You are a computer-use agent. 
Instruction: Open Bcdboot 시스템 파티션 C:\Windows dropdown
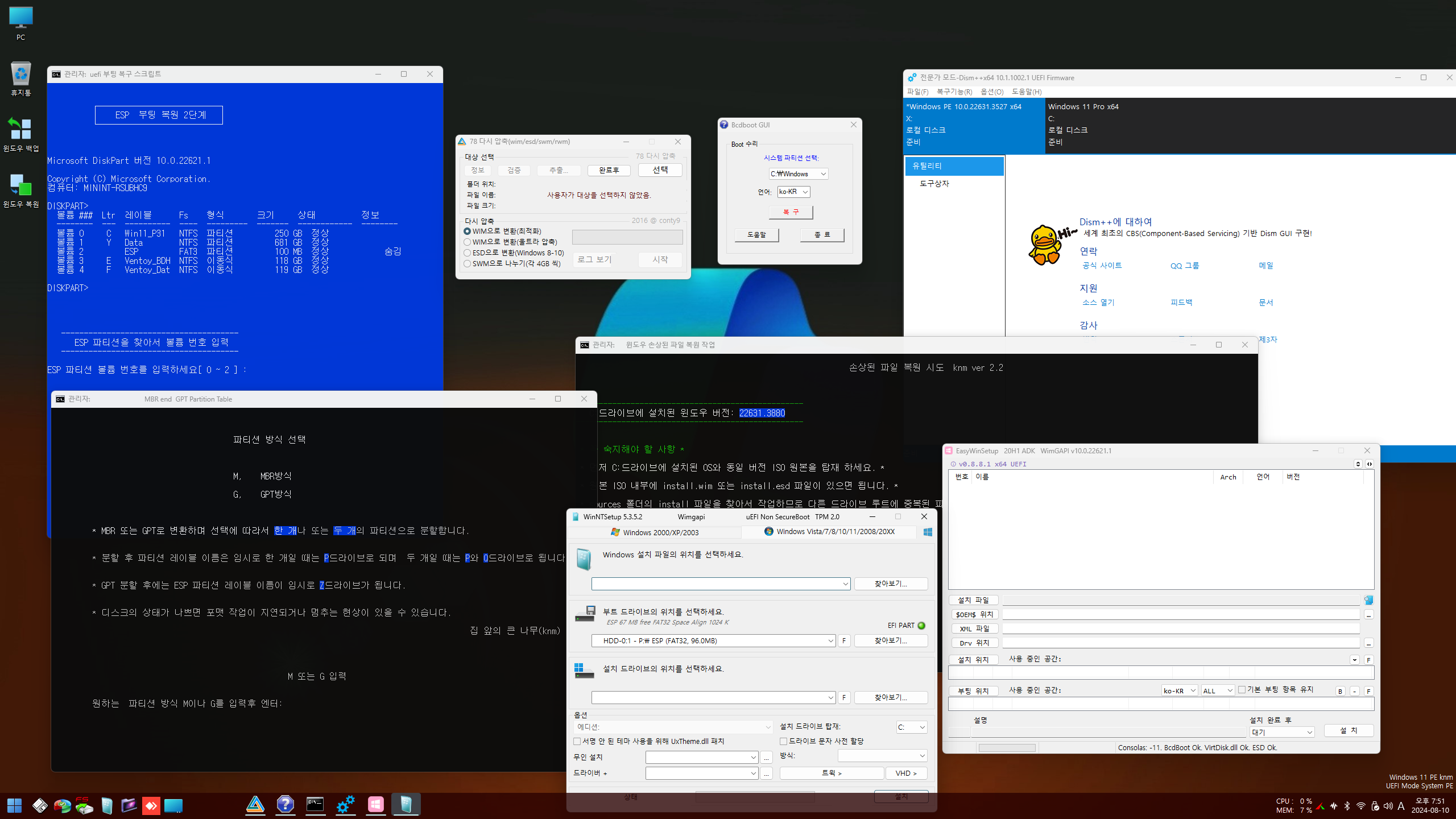coord(798,174)
